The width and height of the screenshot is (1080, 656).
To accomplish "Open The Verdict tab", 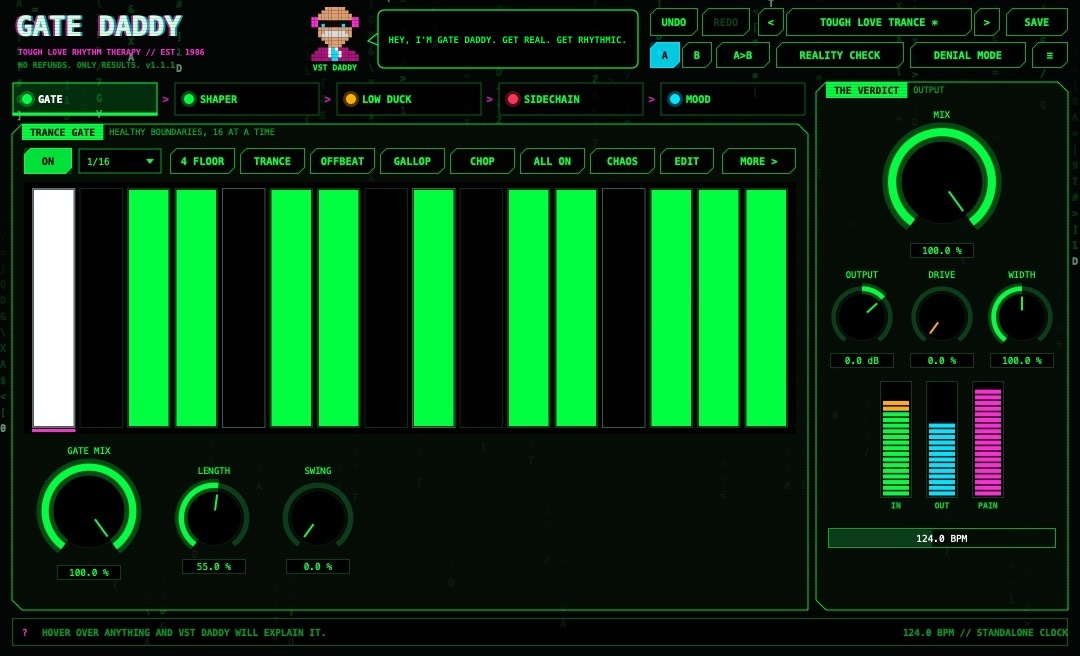I will pyautogui.click(x=866, y=90).
